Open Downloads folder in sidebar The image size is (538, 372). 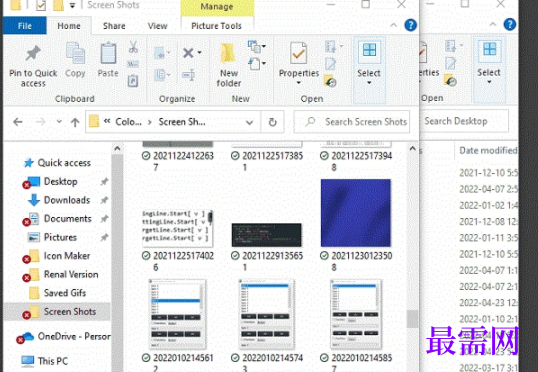pos(67,200)
